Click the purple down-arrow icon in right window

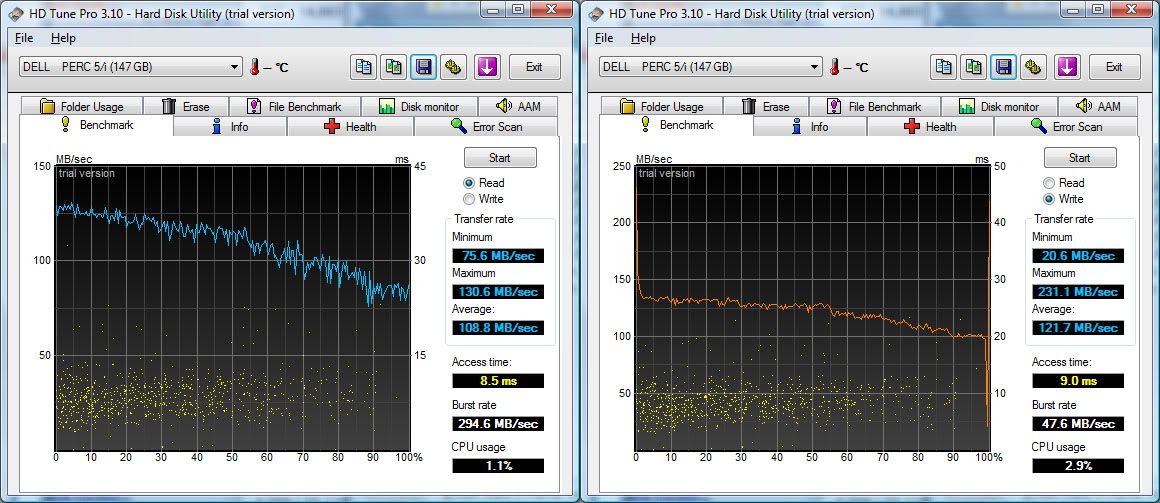[x=1067, y=67]
